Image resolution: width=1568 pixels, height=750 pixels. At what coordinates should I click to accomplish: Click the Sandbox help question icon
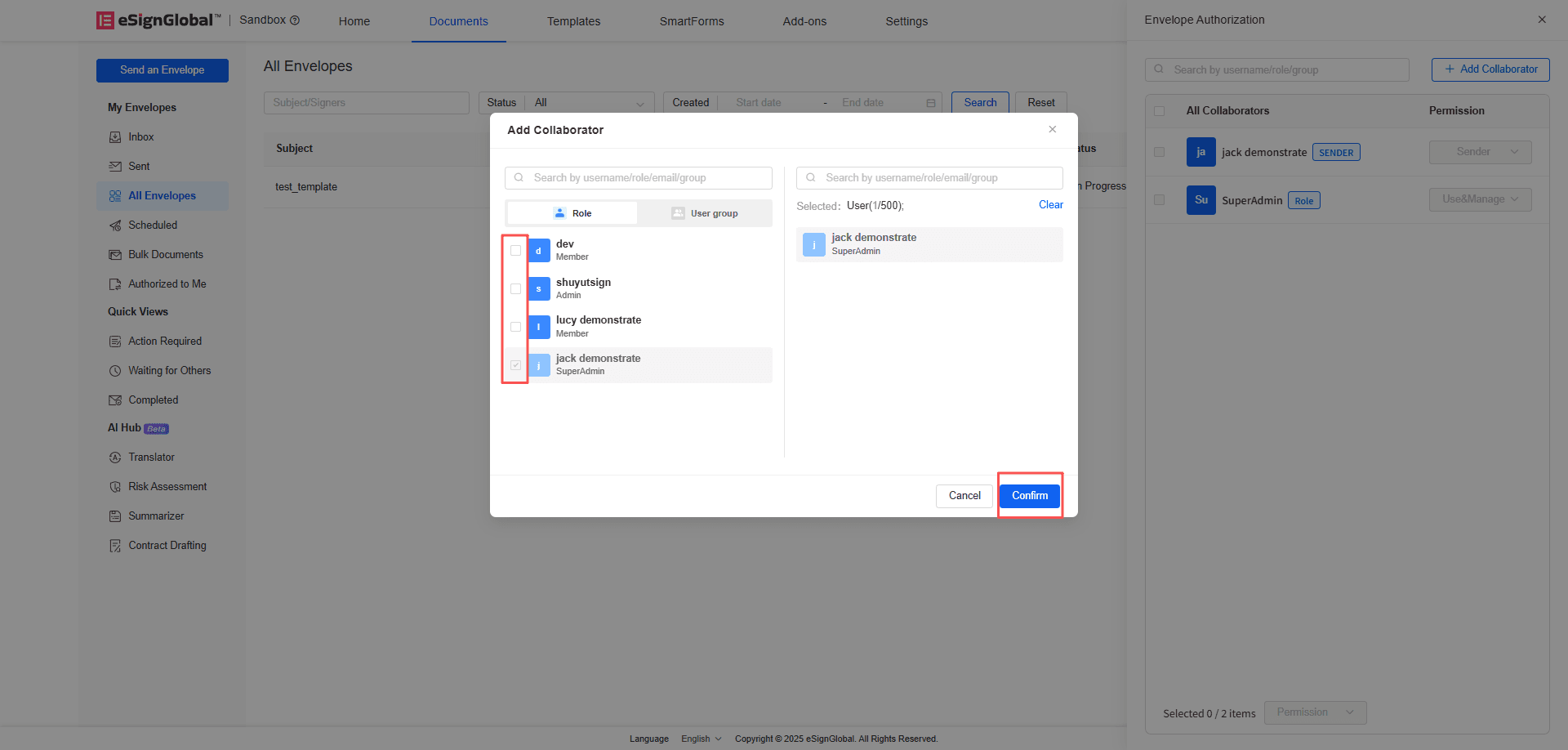295,20
